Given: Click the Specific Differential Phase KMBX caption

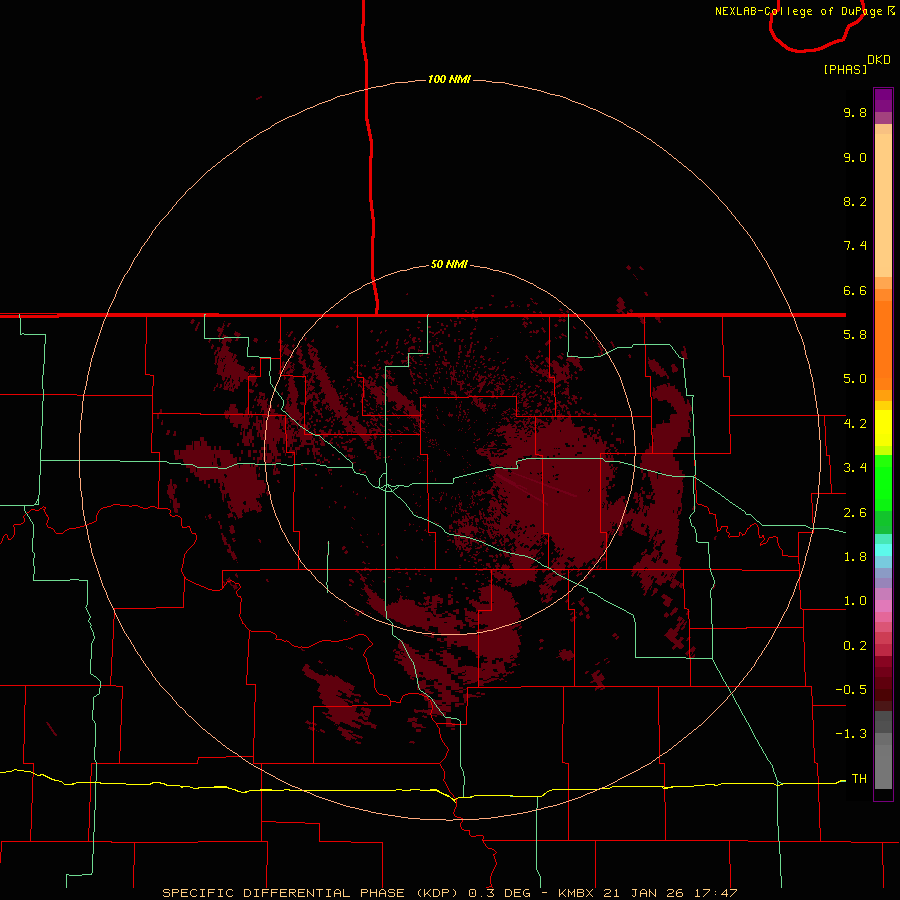Looking at the screenshot, I should 449,893.
